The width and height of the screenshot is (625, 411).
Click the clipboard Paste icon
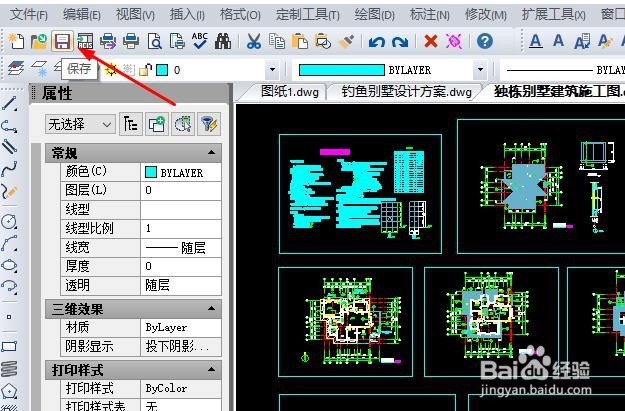300,41
